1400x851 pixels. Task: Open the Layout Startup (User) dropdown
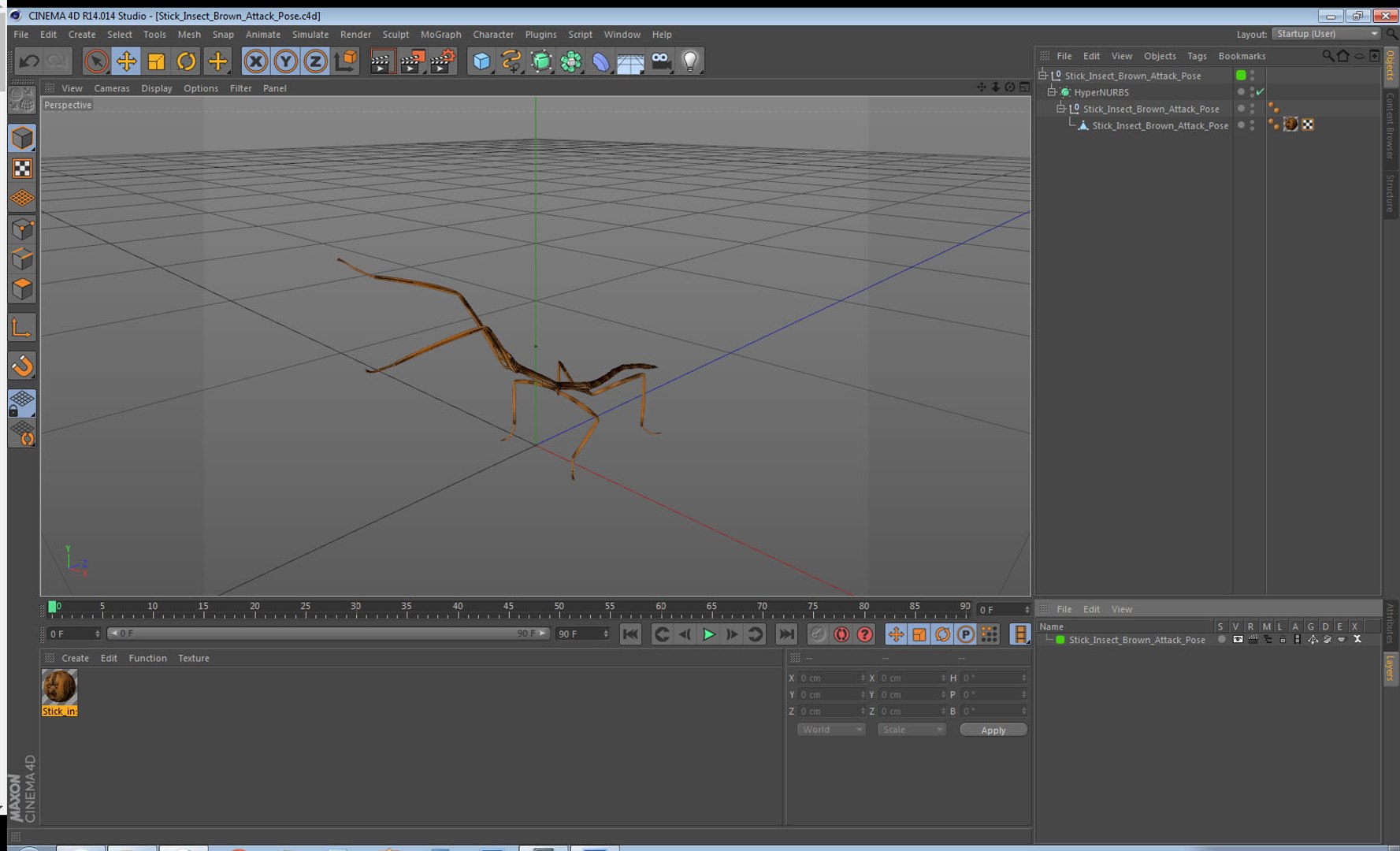coord(1327,34)
